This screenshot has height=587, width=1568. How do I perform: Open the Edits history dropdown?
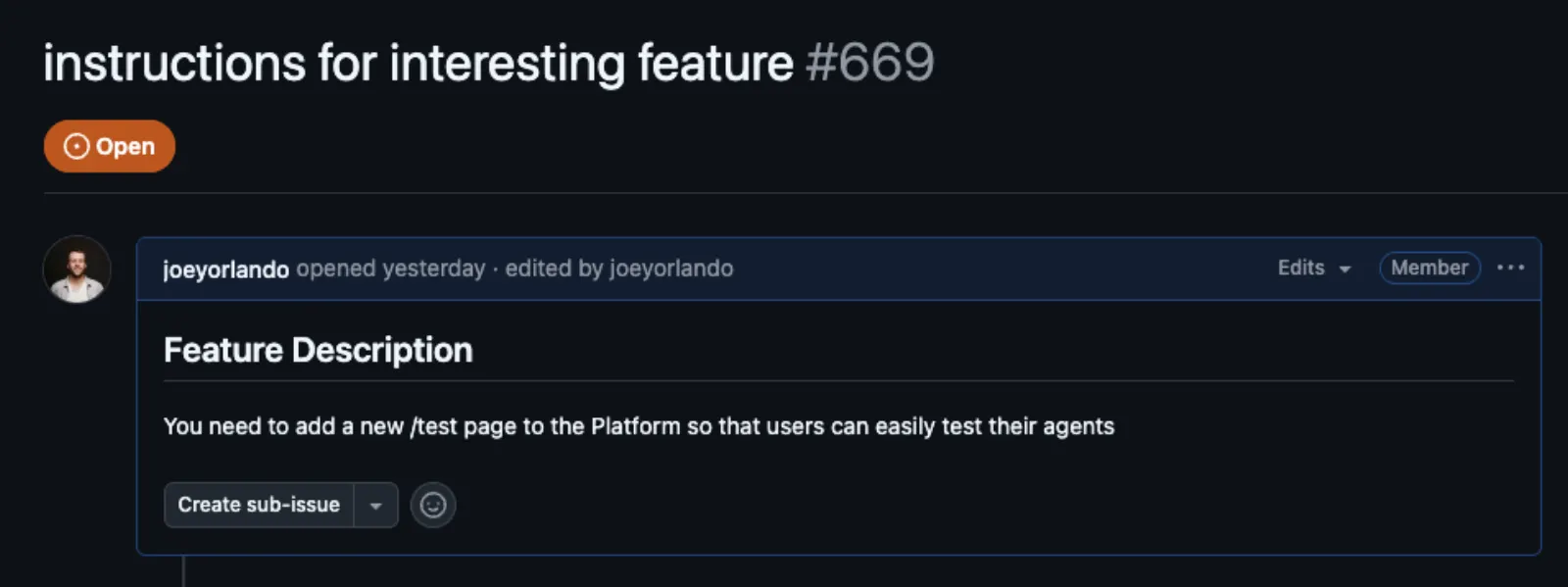click(1301, 268)
